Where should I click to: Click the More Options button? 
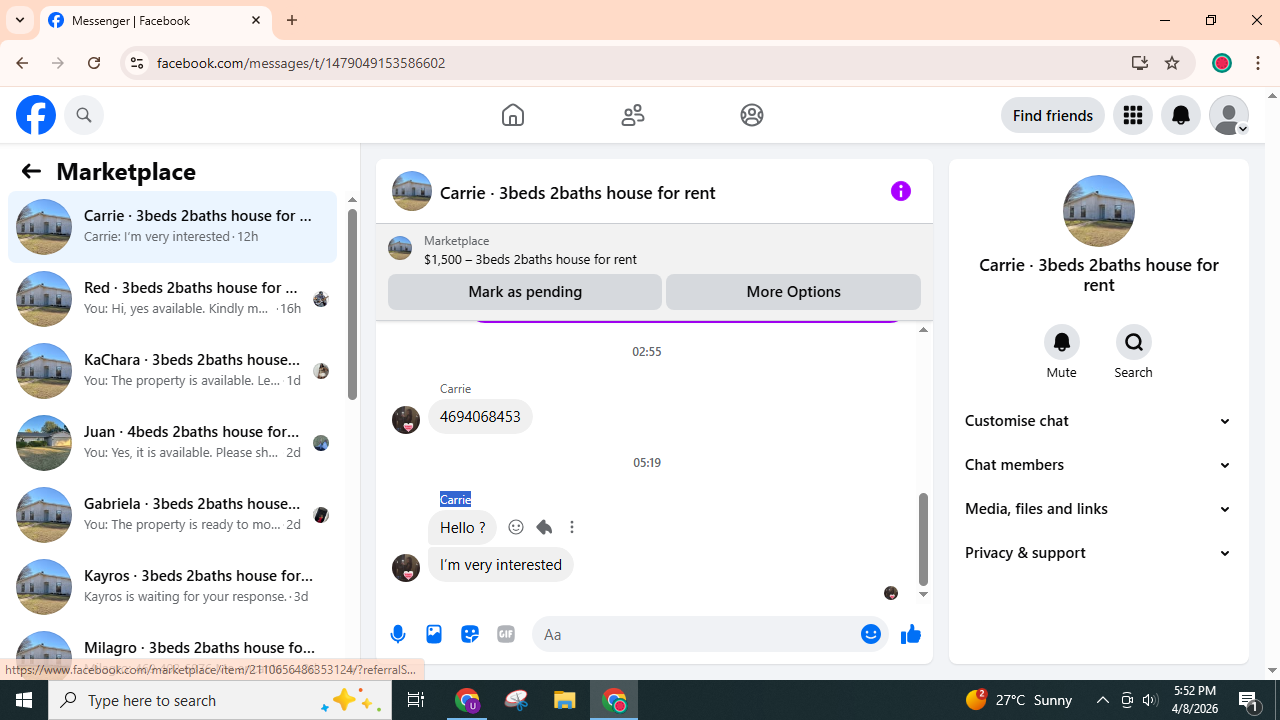coord(793,292)
